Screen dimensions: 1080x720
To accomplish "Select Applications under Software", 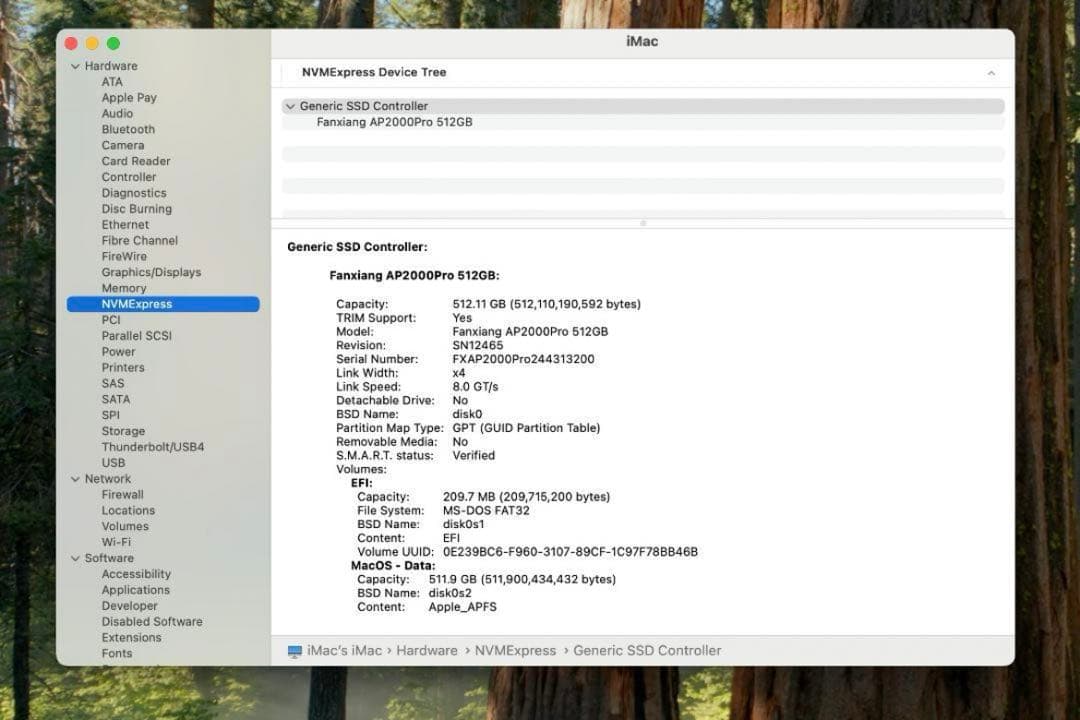I will click(135, 590).
